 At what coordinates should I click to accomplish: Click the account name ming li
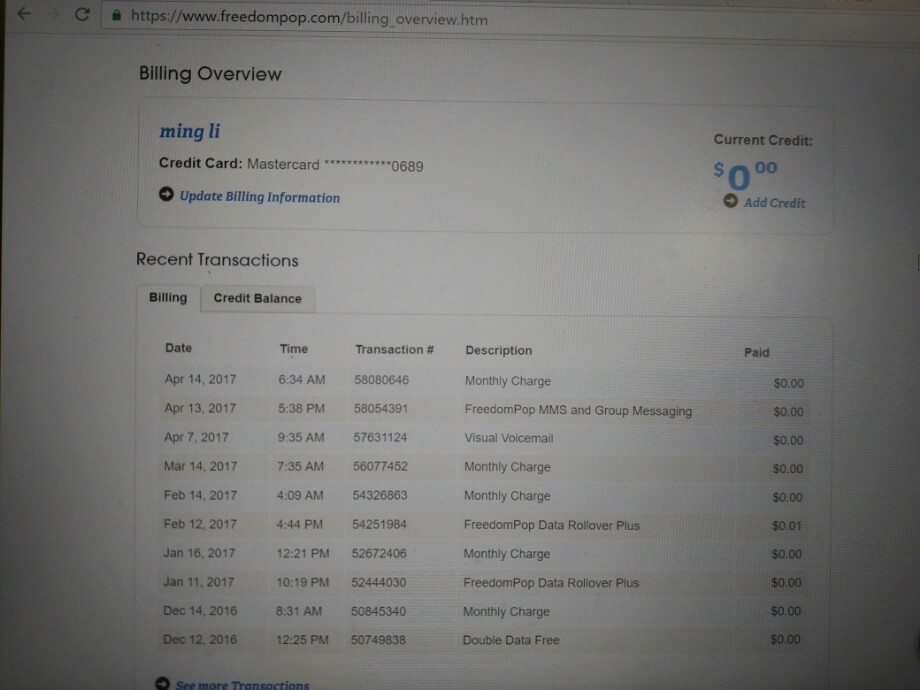click(190, 131)
